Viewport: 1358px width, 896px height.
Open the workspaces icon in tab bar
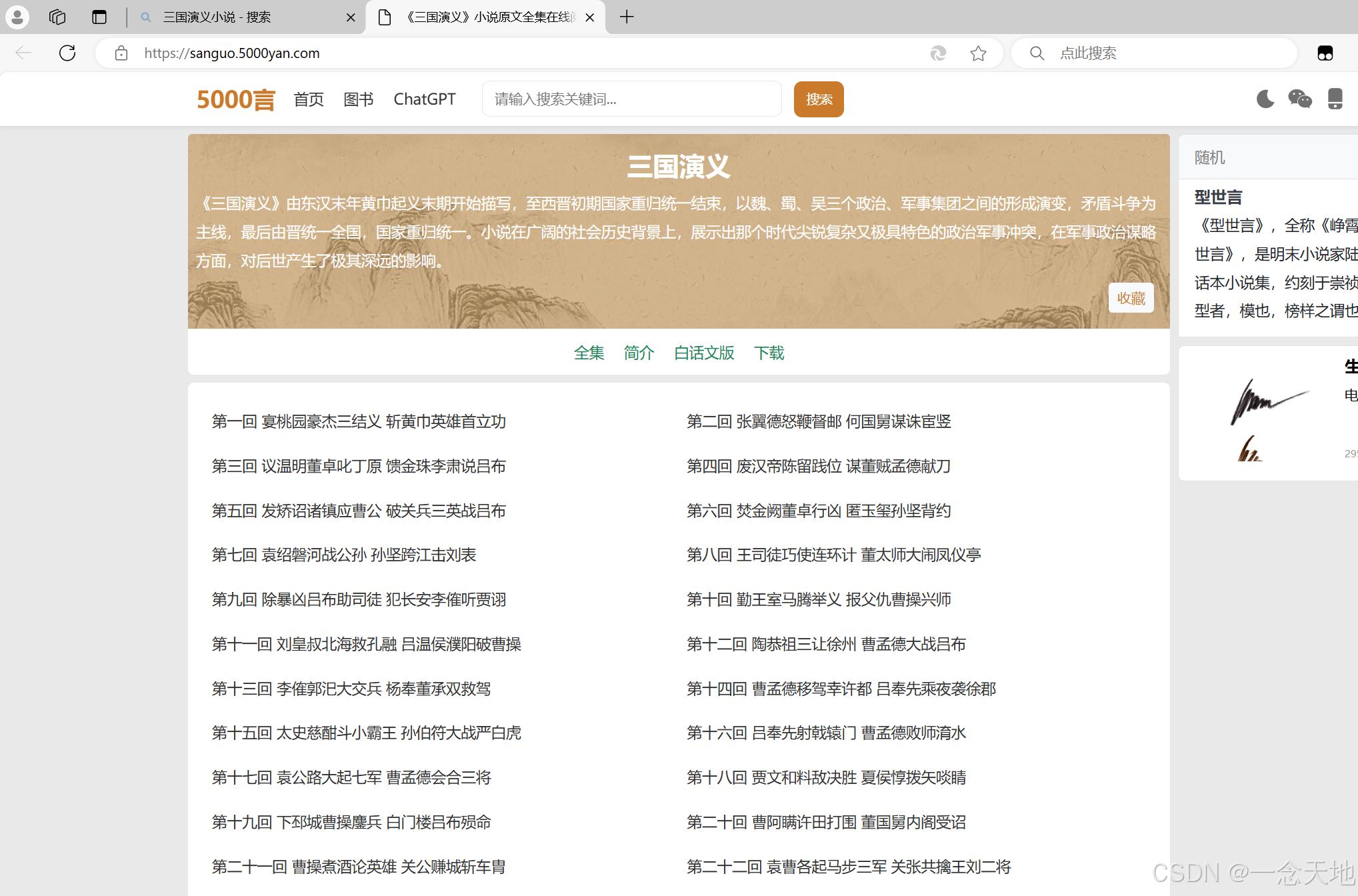coord(57,17)
